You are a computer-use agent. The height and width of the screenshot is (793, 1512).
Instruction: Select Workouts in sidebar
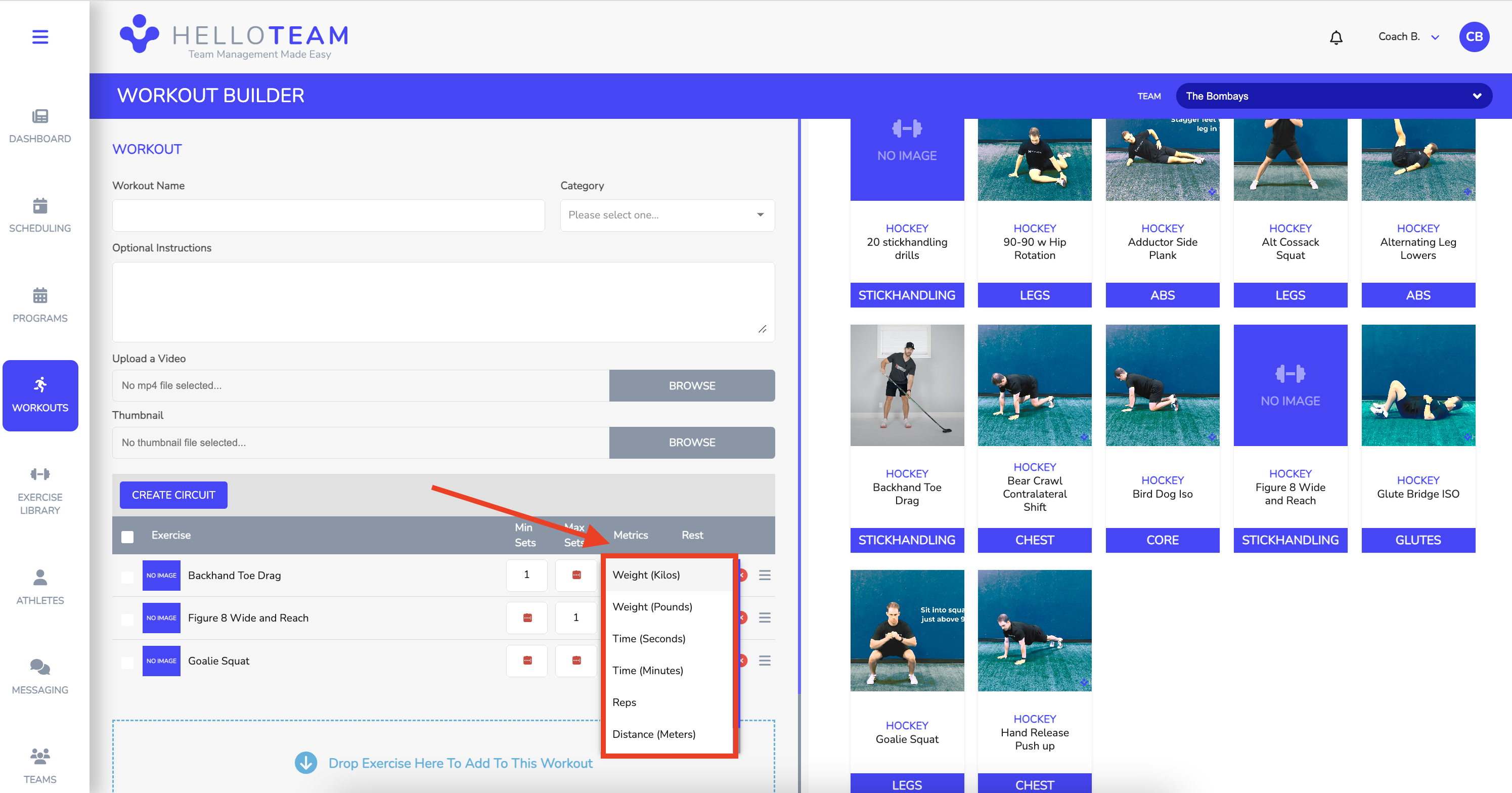click(x=40, y=395)
